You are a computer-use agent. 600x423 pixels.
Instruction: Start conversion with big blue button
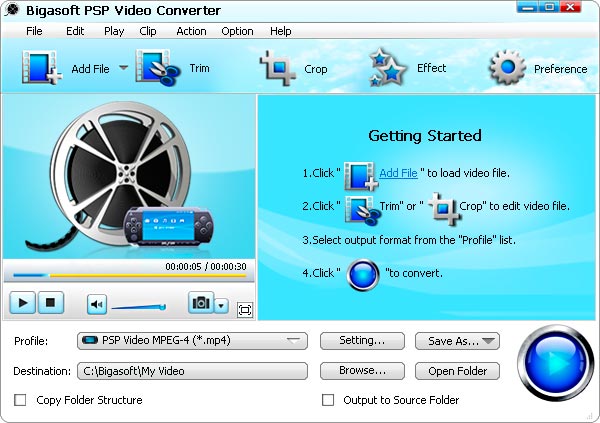click(556, 363)
